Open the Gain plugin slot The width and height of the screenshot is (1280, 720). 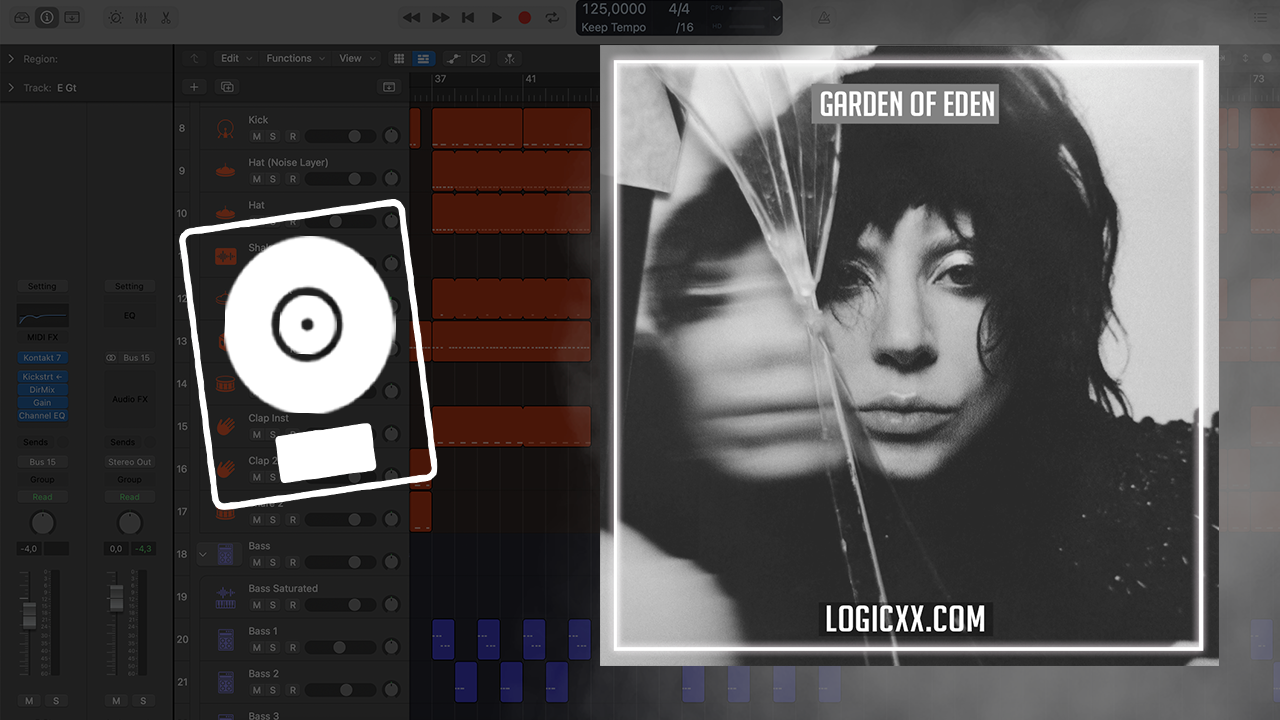(43, 403)
